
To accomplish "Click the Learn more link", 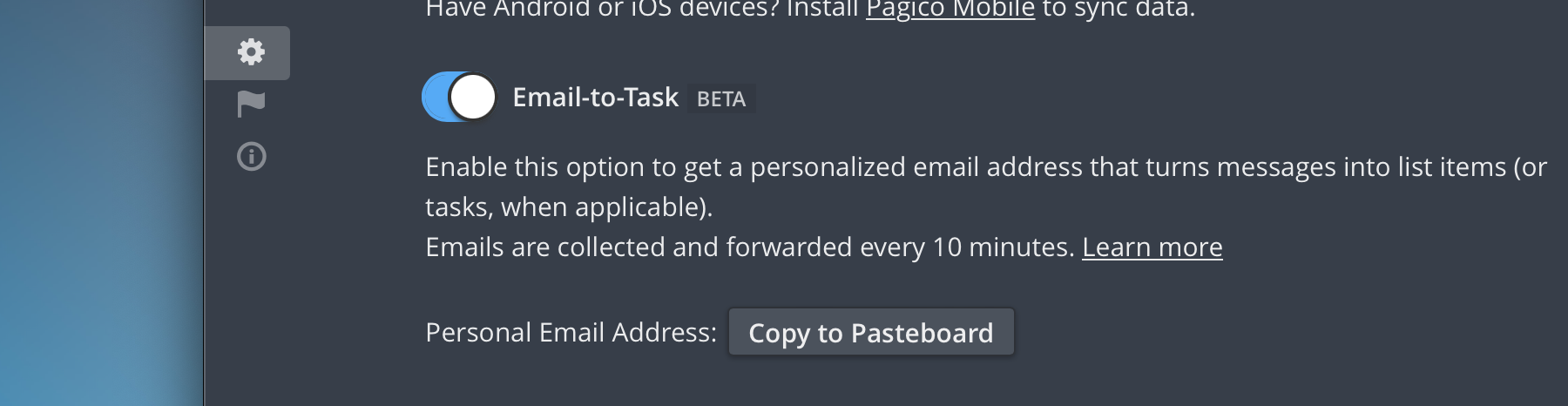I will pos(1152,247).
